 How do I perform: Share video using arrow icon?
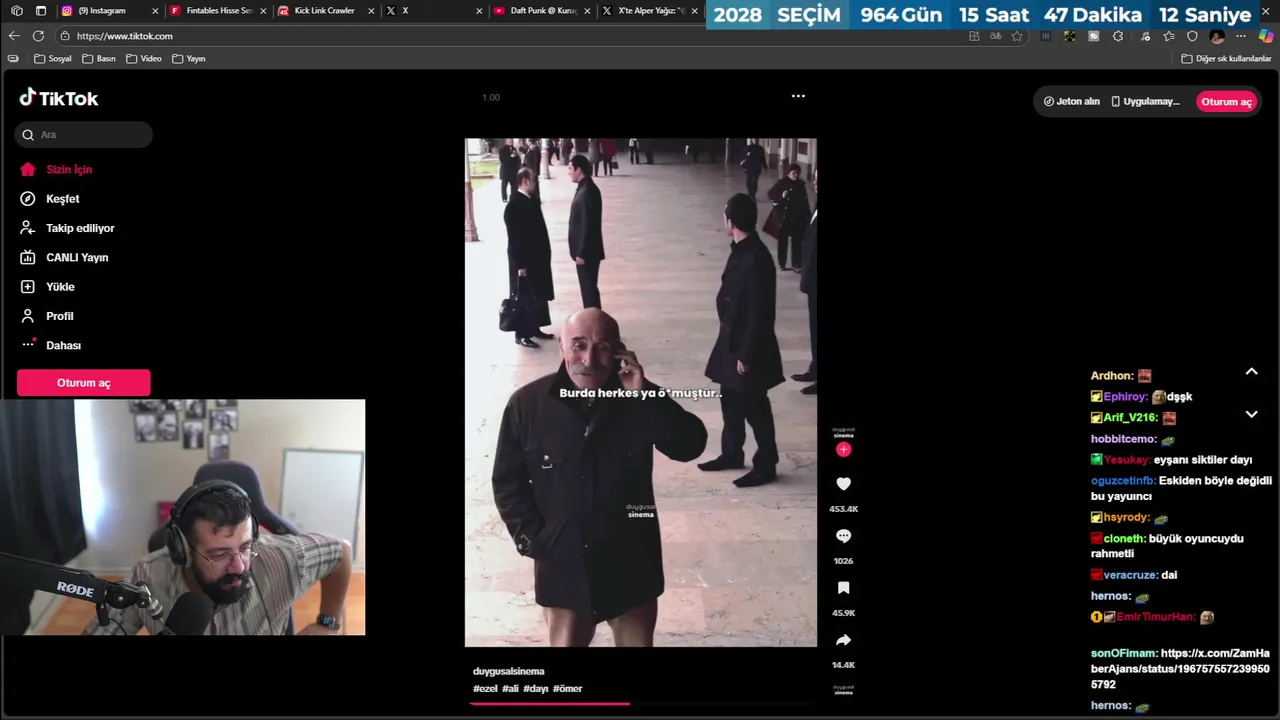point(843,640)
